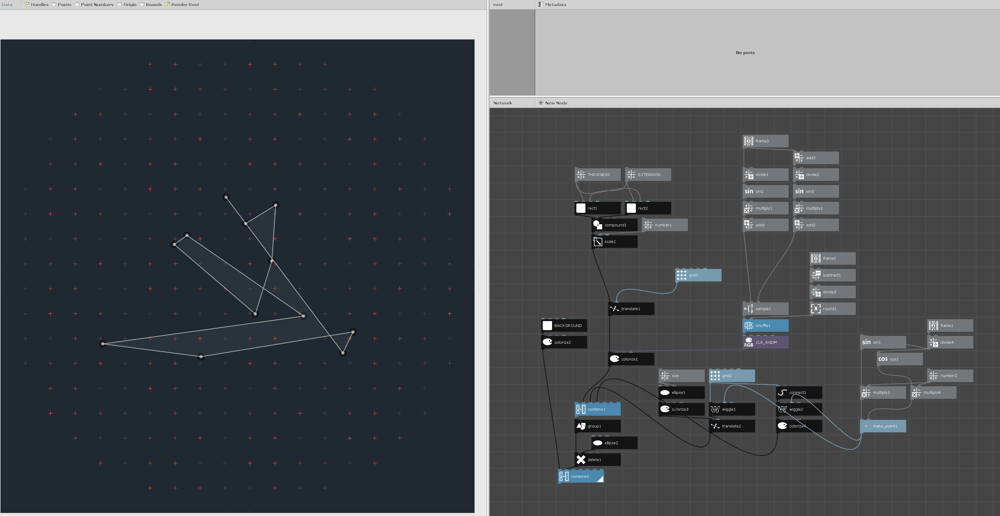This screenshot has height=516, width=1000.
Task: Select the sin2 node
Action: 765,191
